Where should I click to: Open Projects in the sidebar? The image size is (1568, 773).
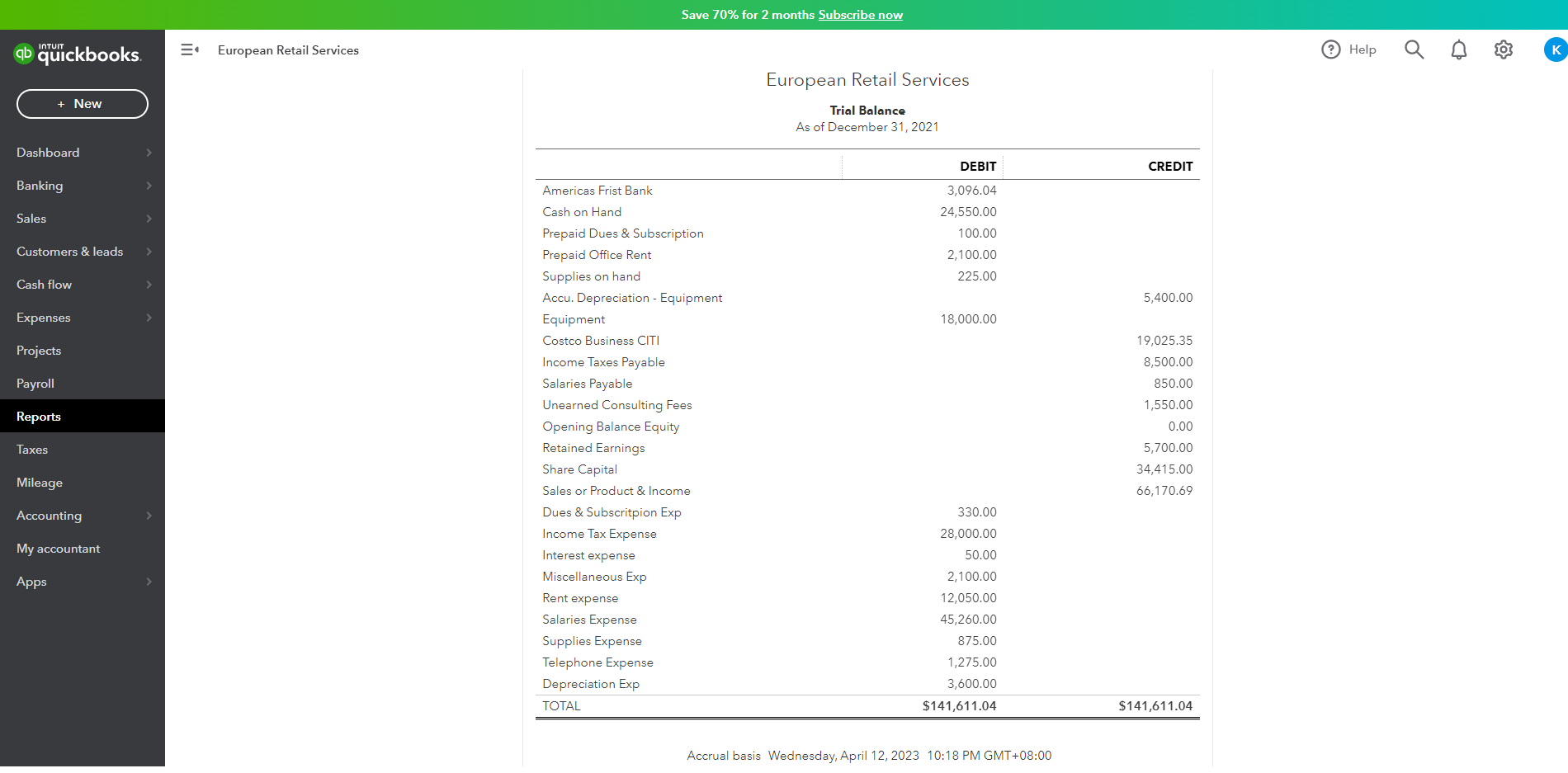click(x=39, y=351)
